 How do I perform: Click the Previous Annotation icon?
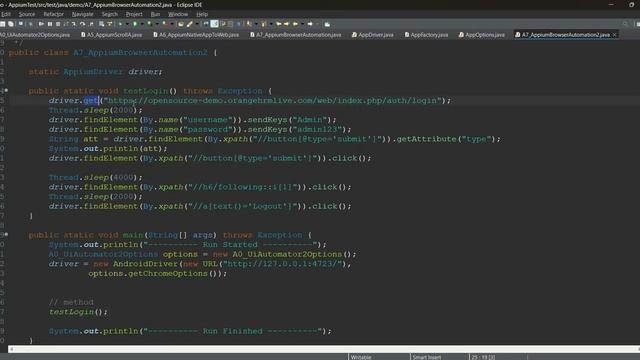tap(263, 24)
